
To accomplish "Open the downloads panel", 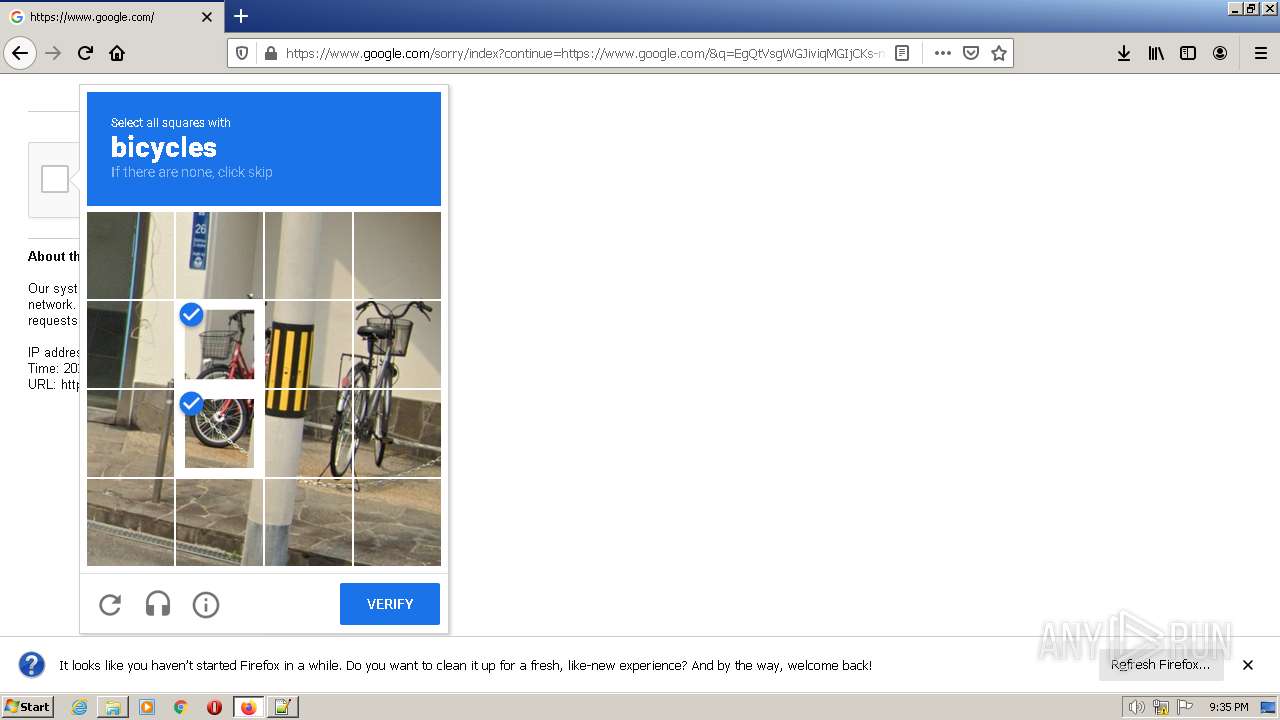I will pos(1124,53).
